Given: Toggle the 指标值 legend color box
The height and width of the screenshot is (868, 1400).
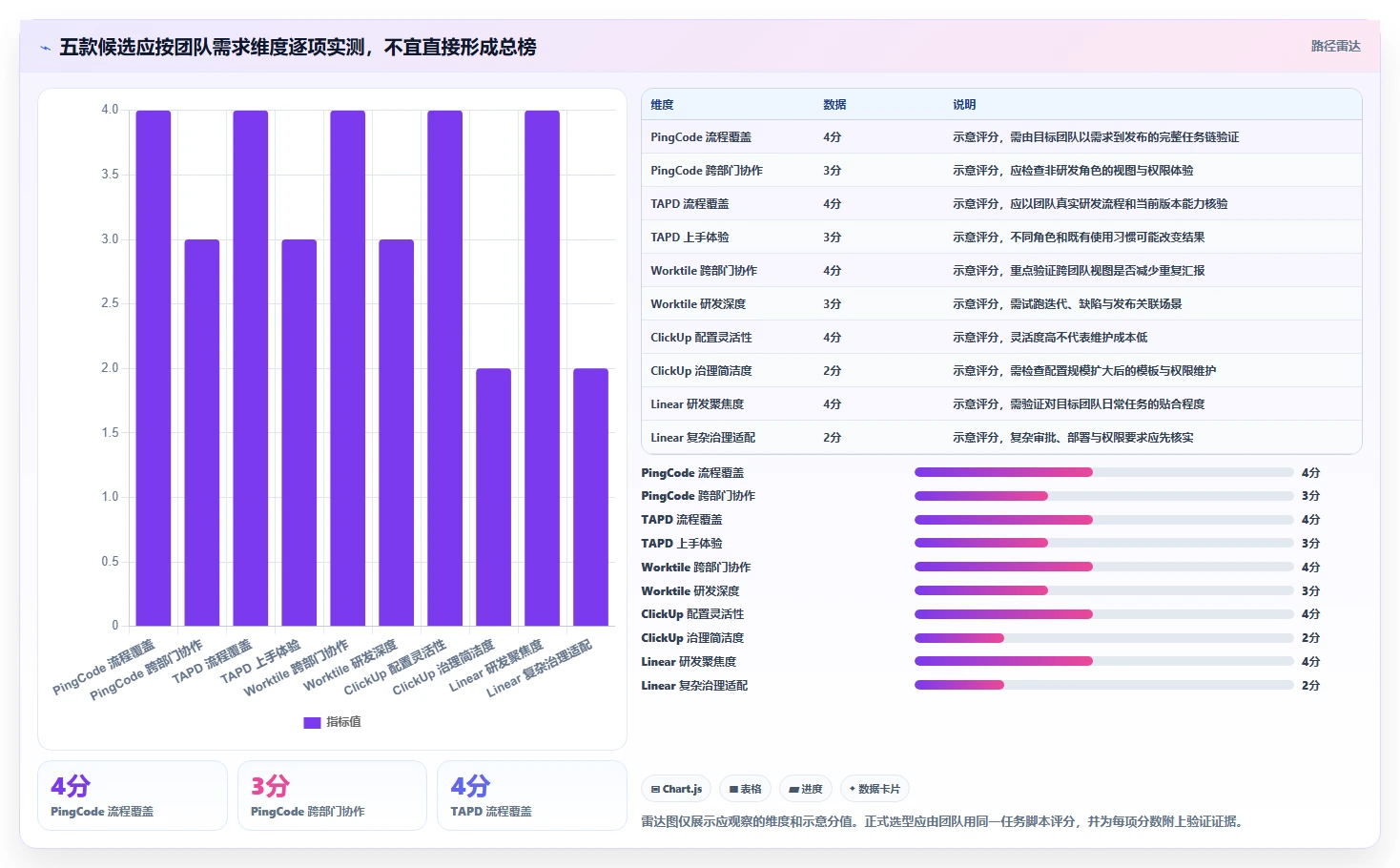Looking at the screenshot, I should [312, 722].
